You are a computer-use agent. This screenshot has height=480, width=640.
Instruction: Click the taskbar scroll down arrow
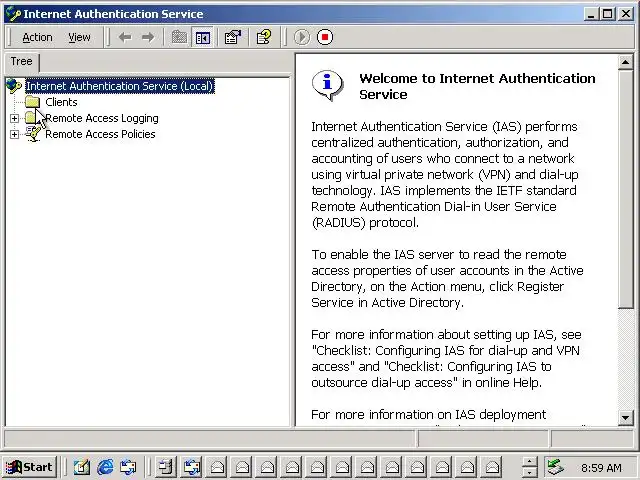[x=529, y=472]
